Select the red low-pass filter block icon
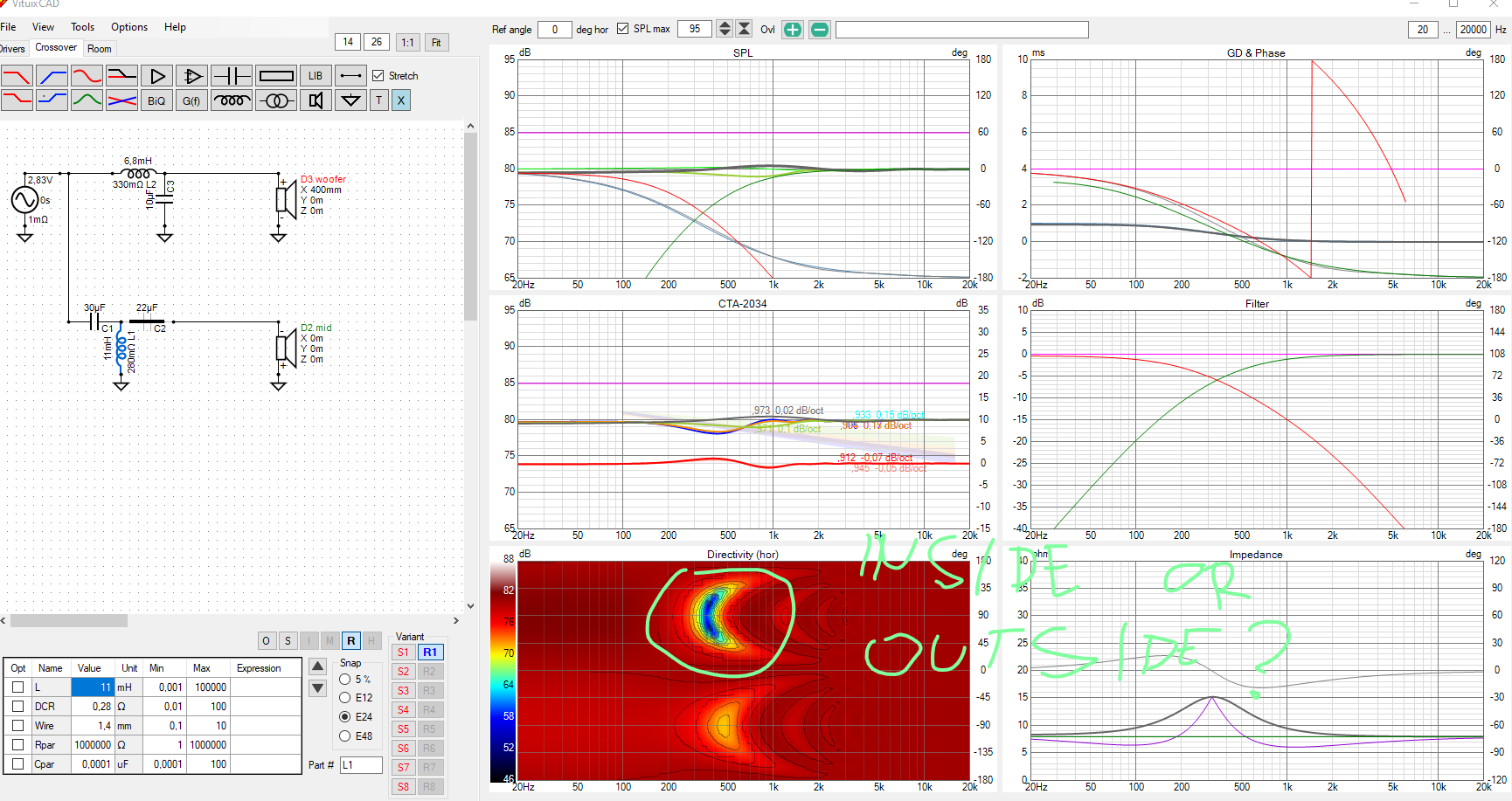The image size is (1512, 801). (17, 76)
